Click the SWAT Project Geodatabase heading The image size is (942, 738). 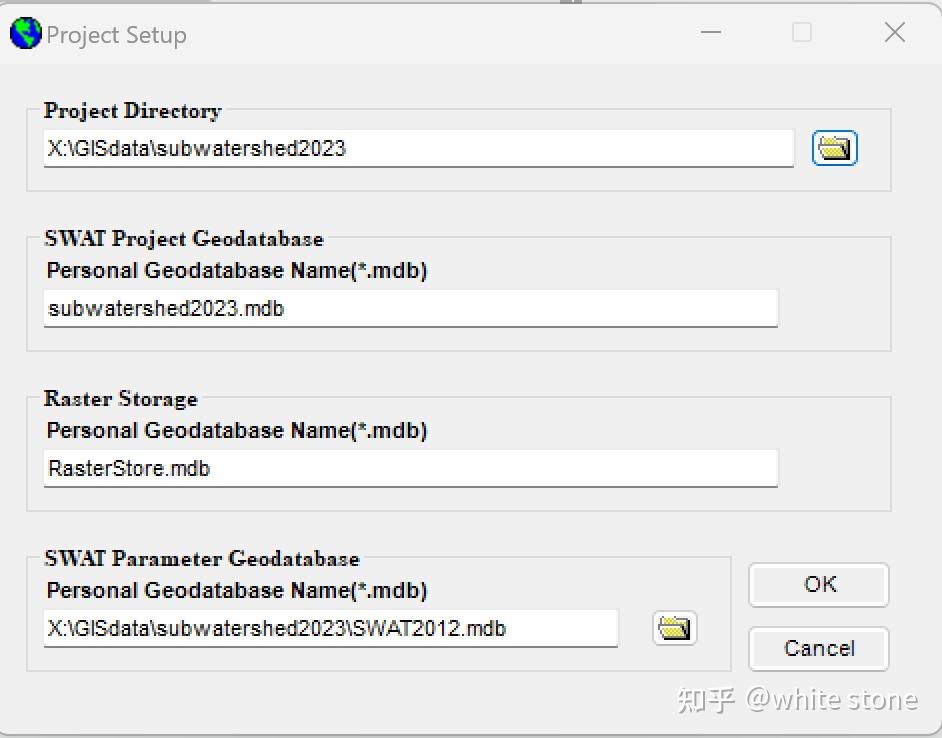(184, 239)
